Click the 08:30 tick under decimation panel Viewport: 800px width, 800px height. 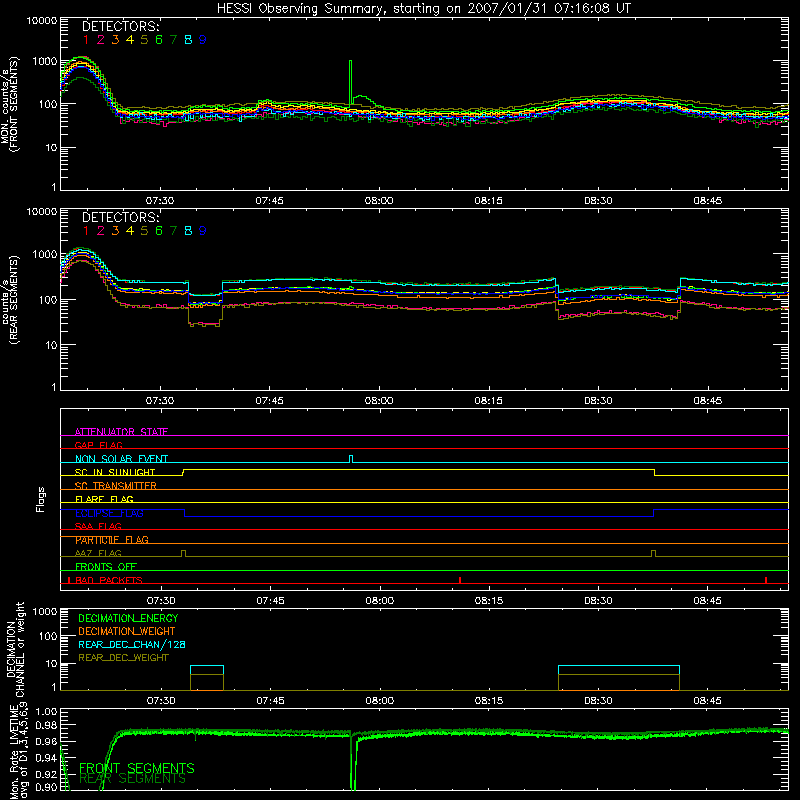tap(598, 701)
